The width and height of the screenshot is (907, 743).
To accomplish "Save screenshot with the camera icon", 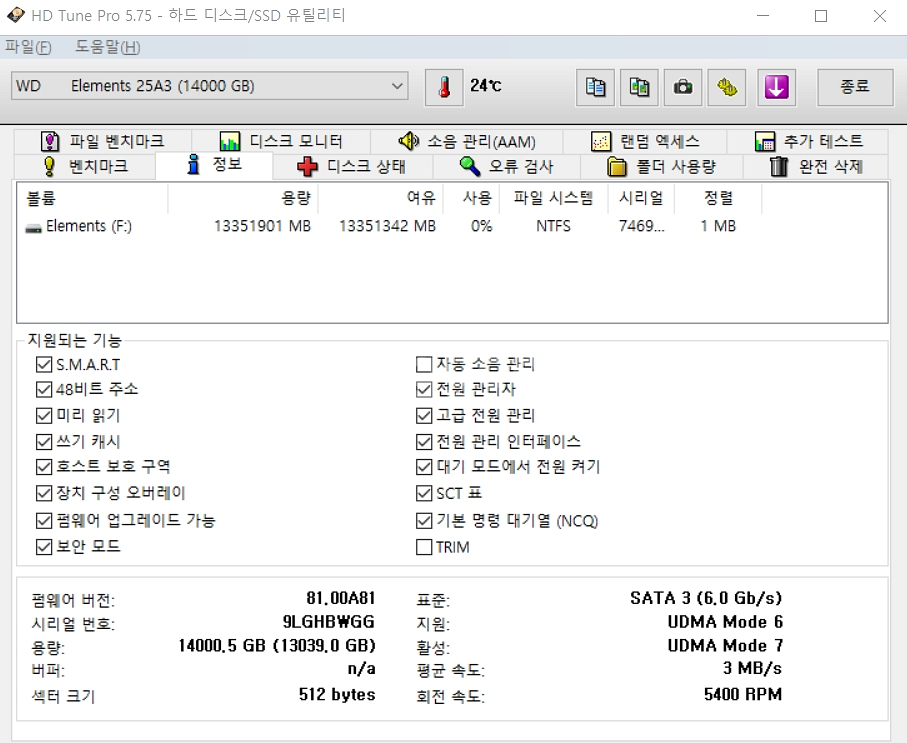I will click(682, 87).
